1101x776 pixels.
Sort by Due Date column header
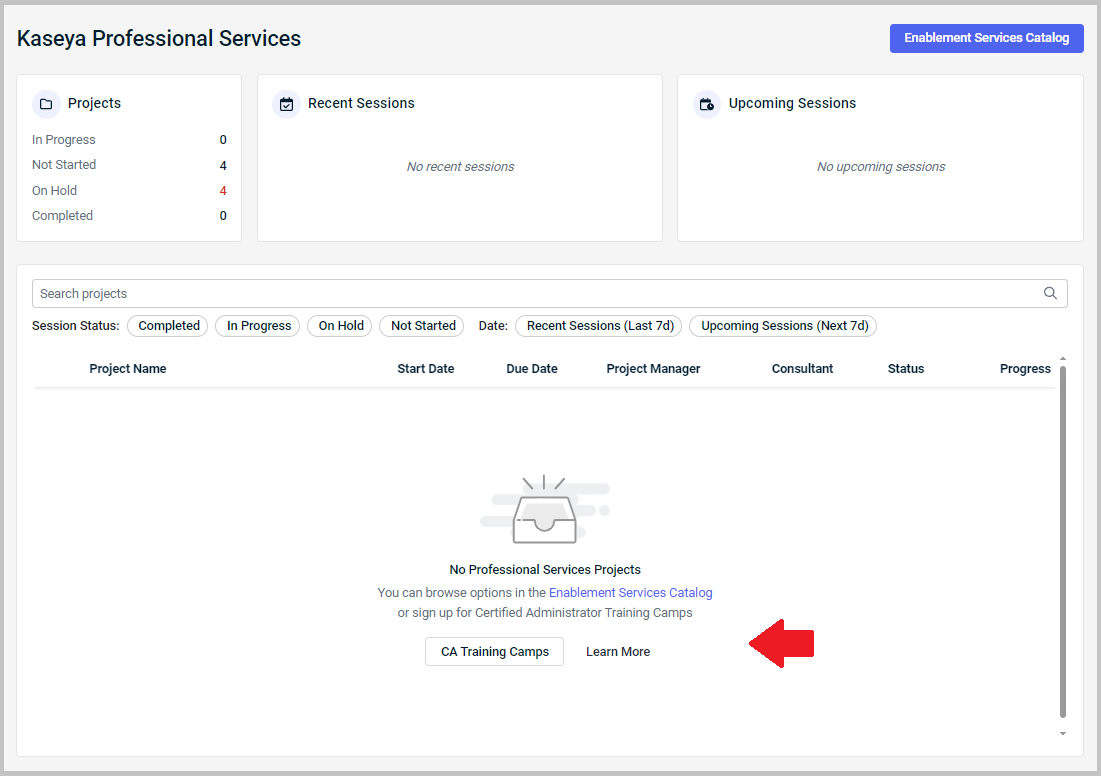click(x=531, y=369)
